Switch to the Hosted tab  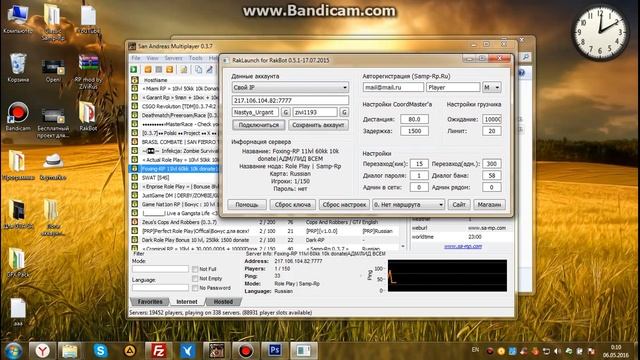223,302
